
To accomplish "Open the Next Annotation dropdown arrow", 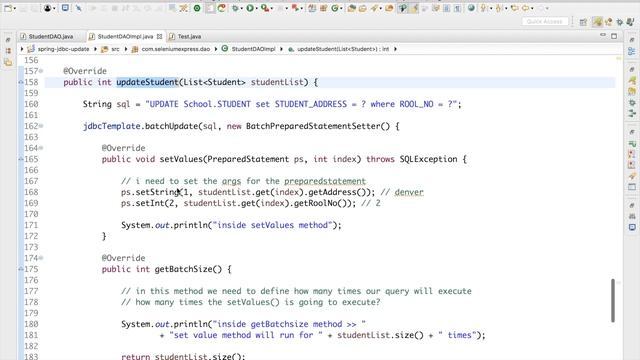I will 491,9.
